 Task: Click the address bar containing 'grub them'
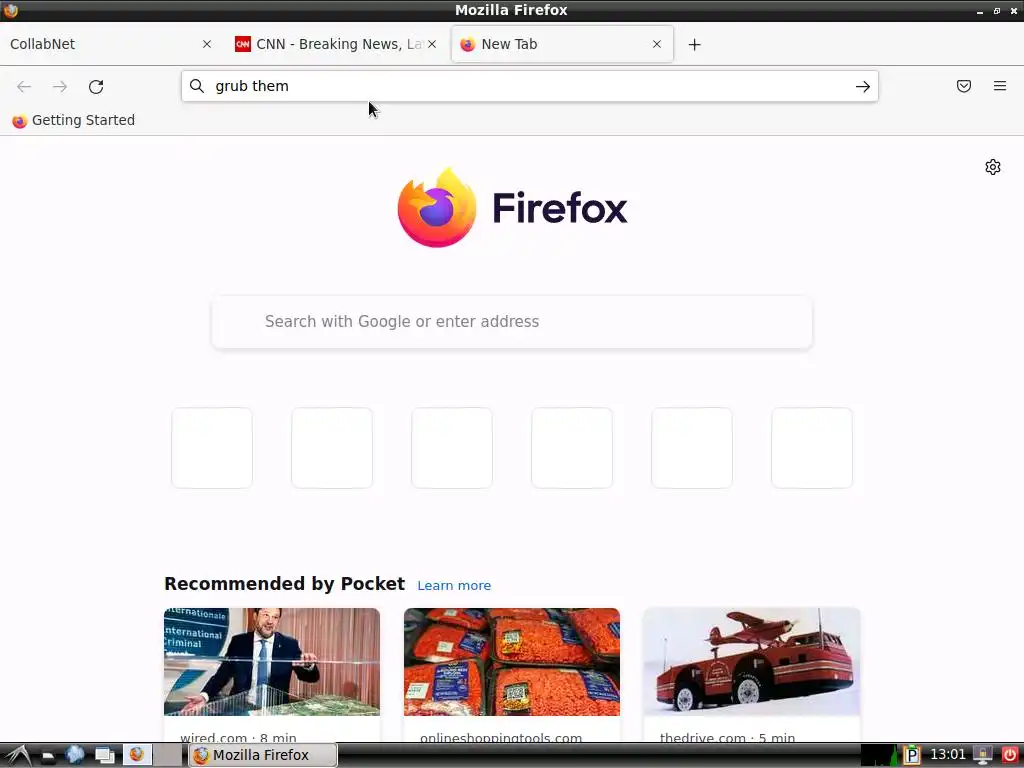[x=530, y=86]
